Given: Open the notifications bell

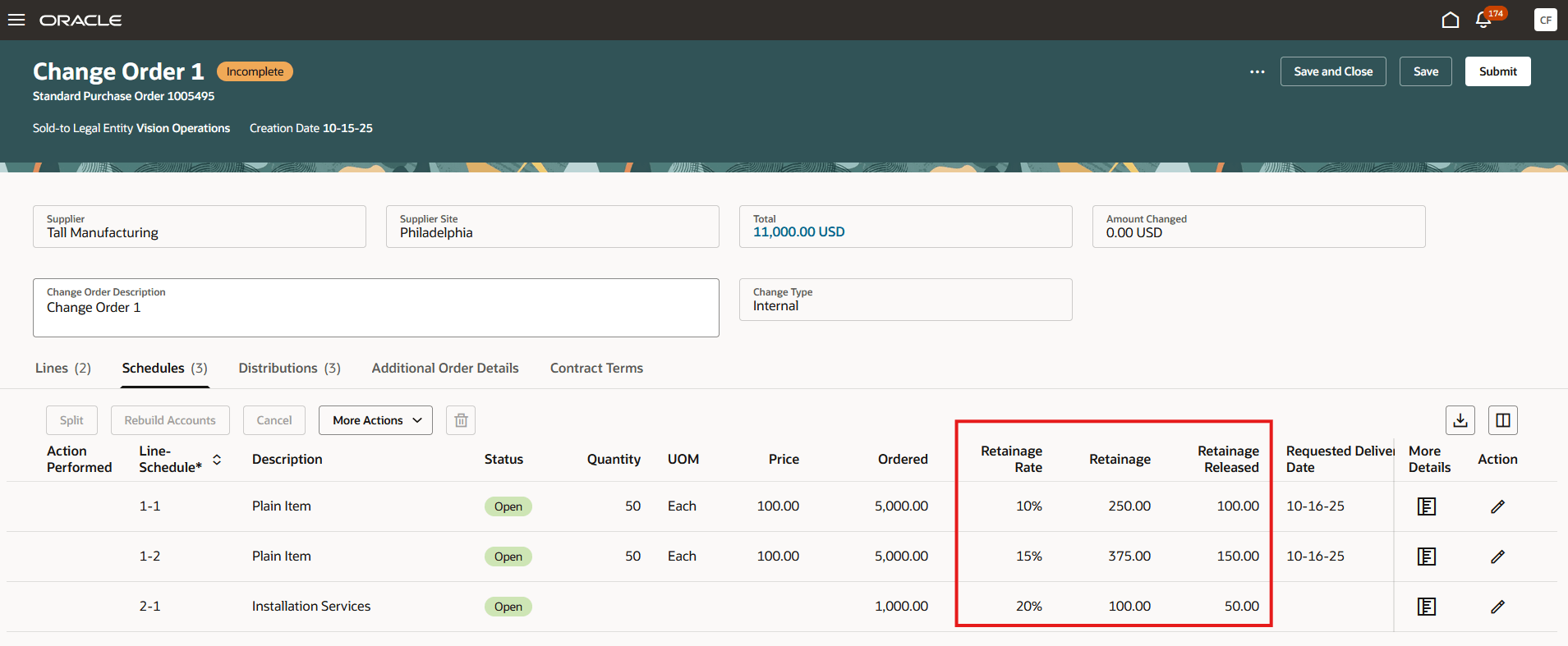Looking at the screenshot, I should [x=1483, y=20].
